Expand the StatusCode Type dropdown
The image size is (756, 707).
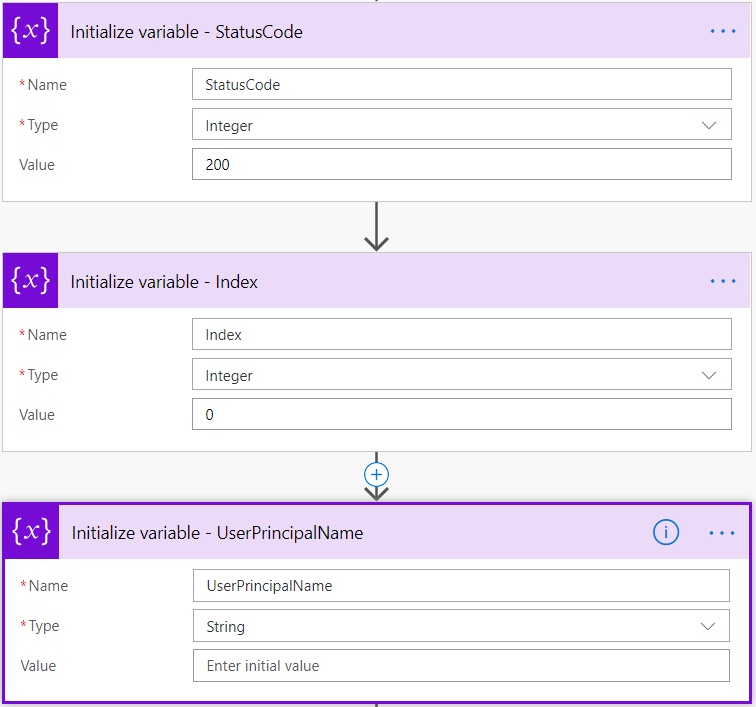coord(709,125)
